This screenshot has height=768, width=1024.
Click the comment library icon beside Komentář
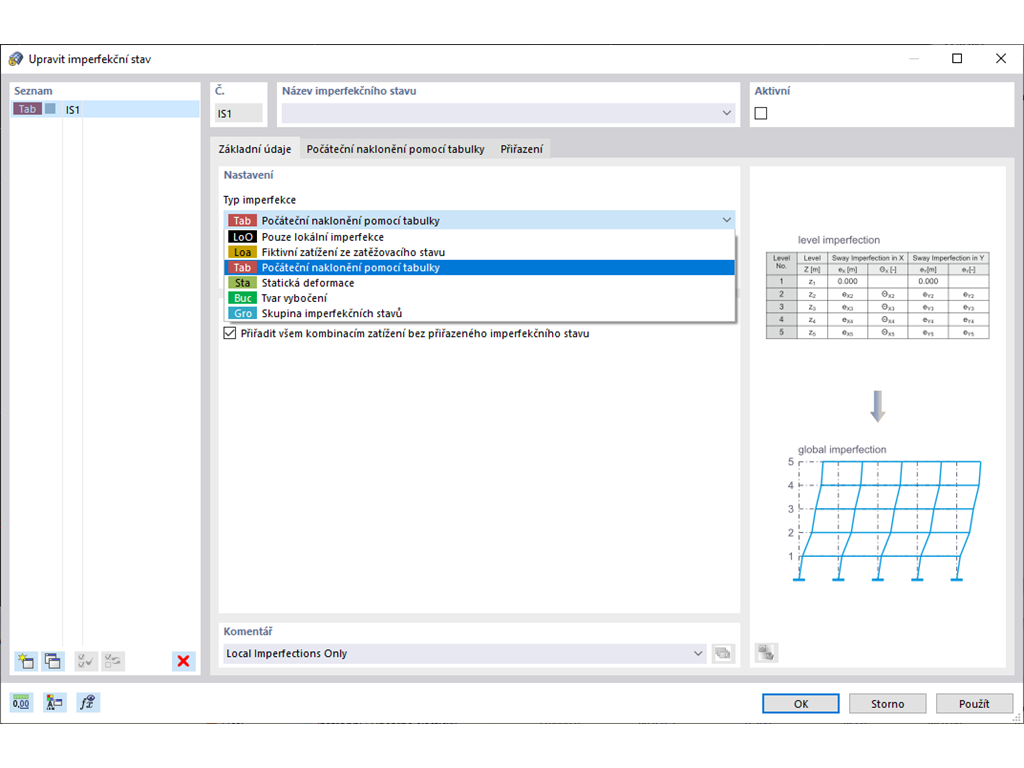coord(723,653)
